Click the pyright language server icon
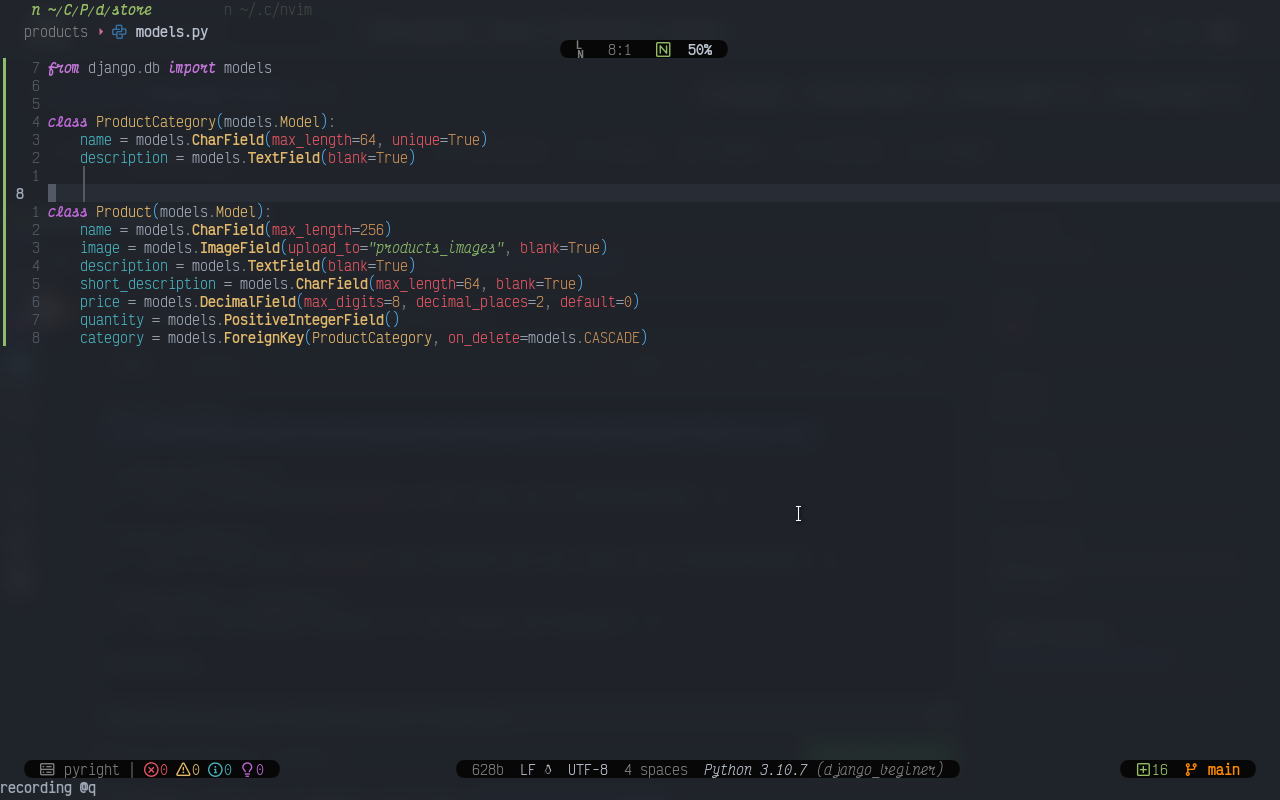Image resolution: width=1280 pixels, height=800 pixels. (x=46, y=769)
